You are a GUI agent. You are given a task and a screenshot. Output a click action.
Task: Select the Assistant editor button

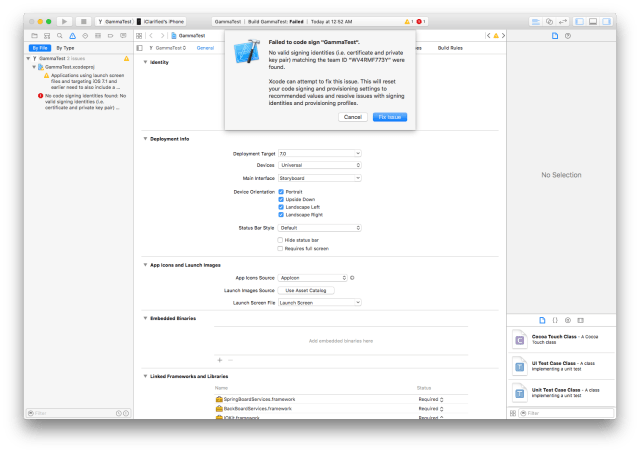(x=549, y=22)
